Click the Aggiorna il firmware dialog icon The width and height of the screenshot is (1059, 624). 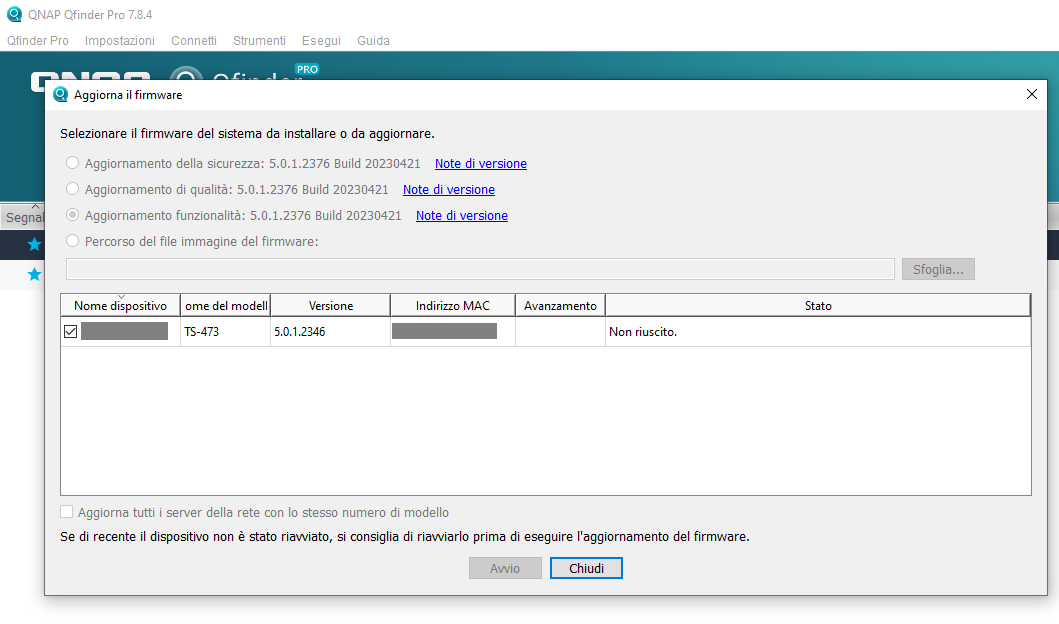point(61,95)
